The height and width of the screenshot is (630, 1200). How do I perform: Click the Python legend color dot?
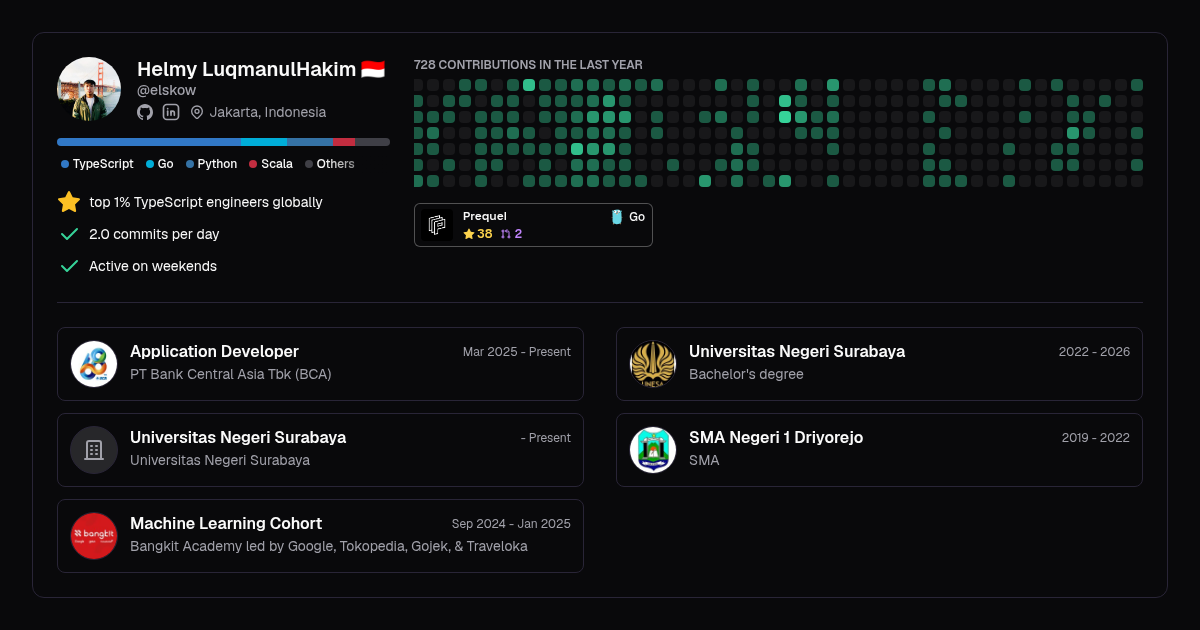190,164
